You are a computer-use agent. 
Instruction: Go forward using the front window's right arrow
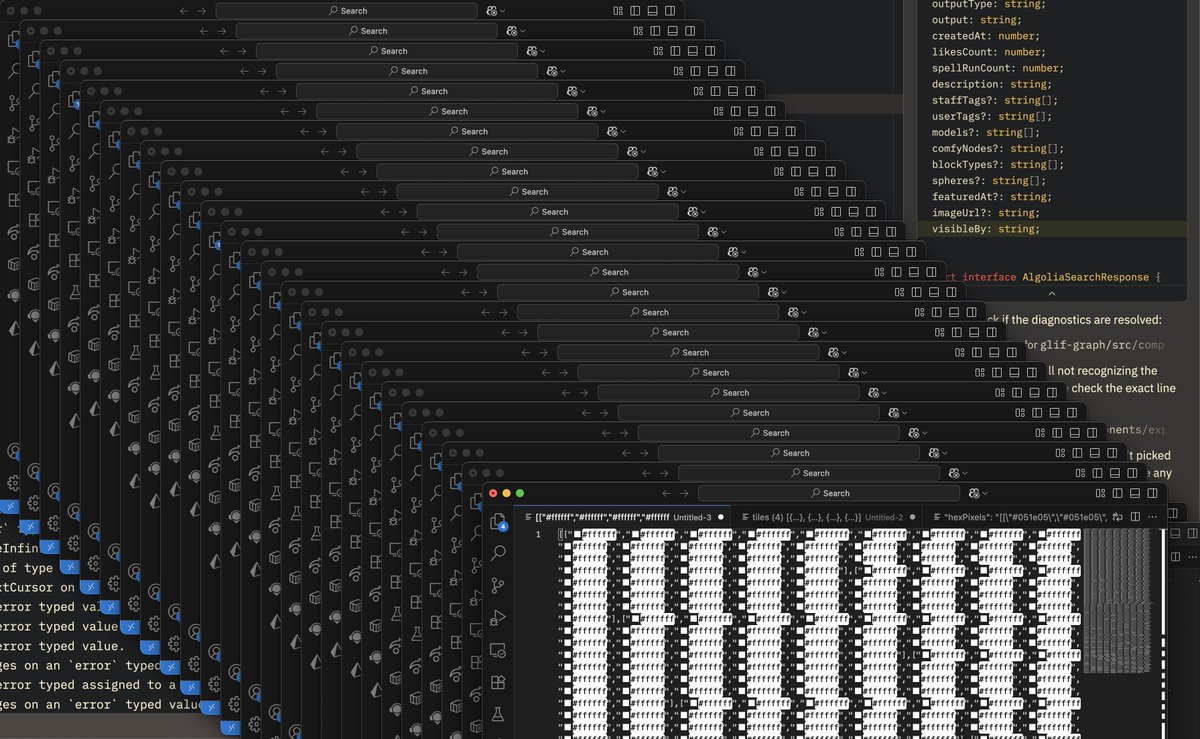[685, 493]
